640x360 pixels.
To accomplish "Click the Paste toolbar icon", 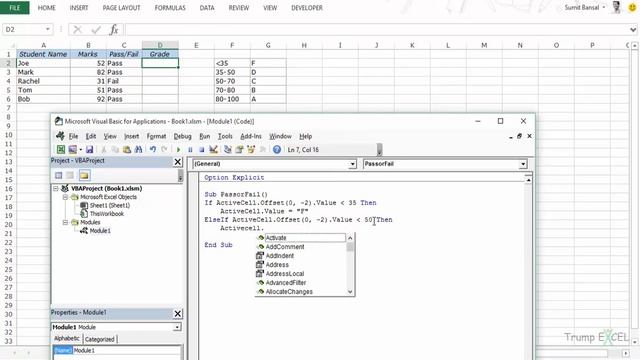I will point(127,150).
